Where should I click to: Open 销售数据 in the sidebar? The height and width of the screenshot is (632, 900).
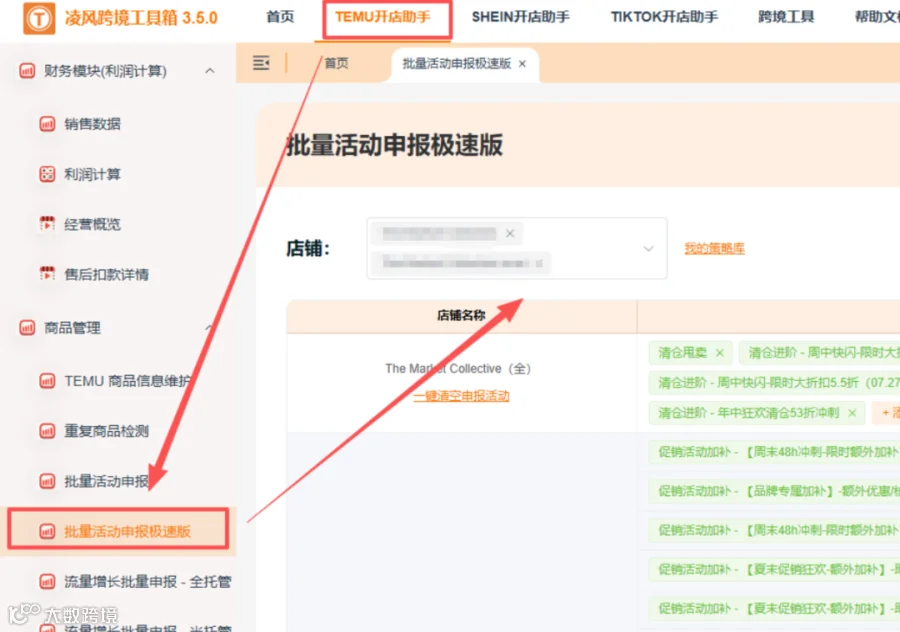click(92, 123)
